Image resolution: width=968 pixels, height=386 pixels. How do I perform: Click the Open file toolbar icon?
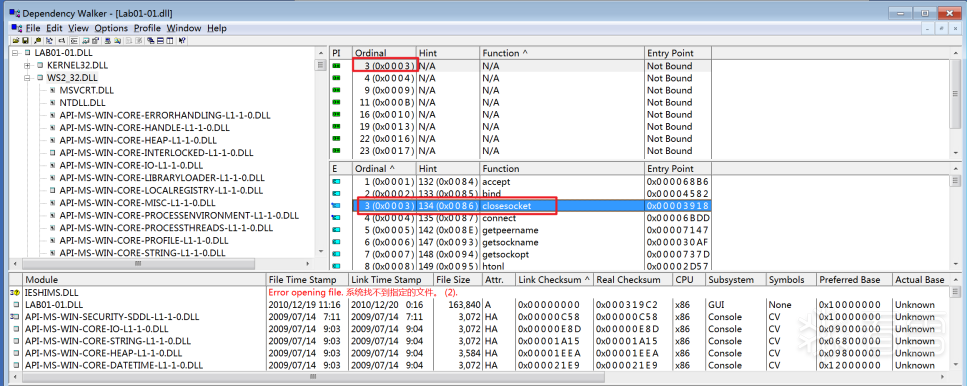click(16, 40)
